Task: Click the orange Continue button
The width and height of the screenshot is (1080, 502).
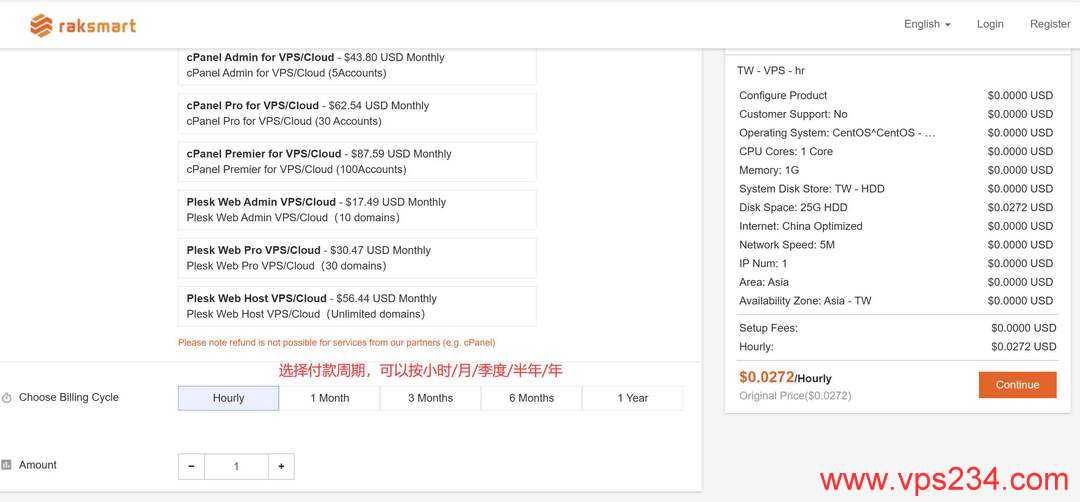Action: (x=1017, y=385)
